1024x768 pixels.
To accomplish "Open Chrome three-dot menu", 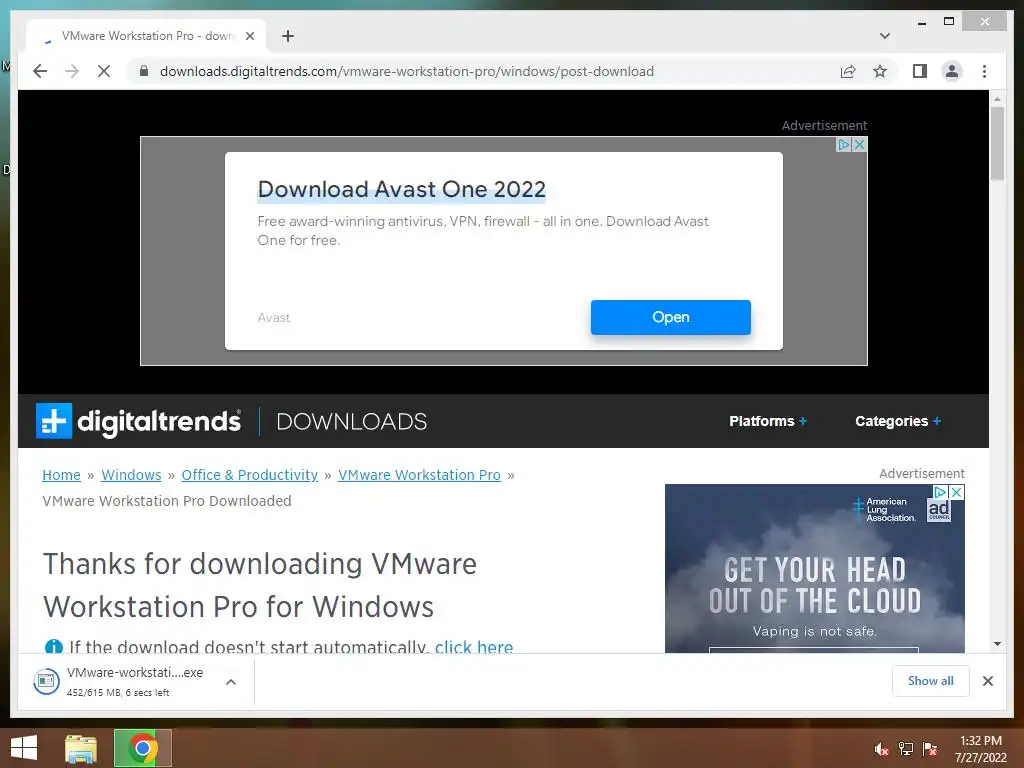I will click(x=985, y=71).
